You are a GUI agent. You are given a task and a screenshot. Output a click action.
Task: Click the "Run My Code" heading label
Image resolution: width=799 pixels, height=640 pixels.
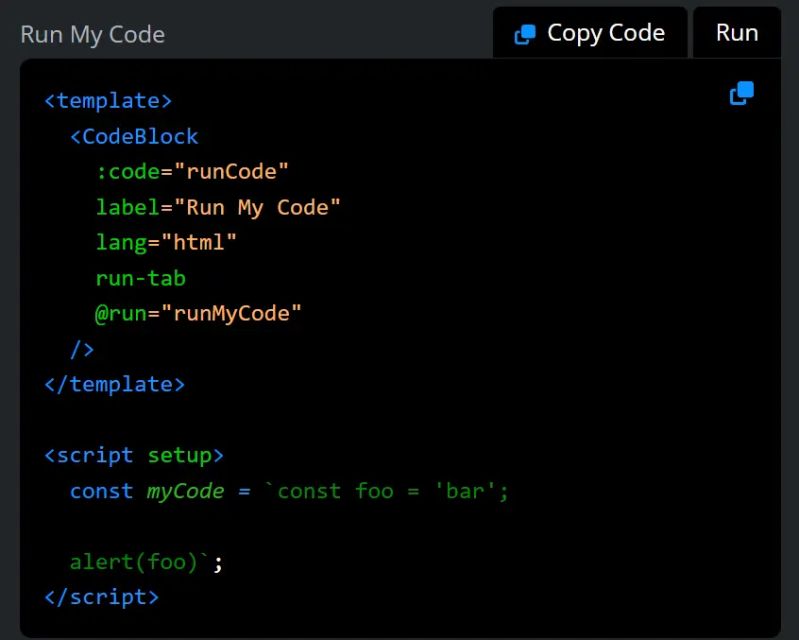click(93, 35)
